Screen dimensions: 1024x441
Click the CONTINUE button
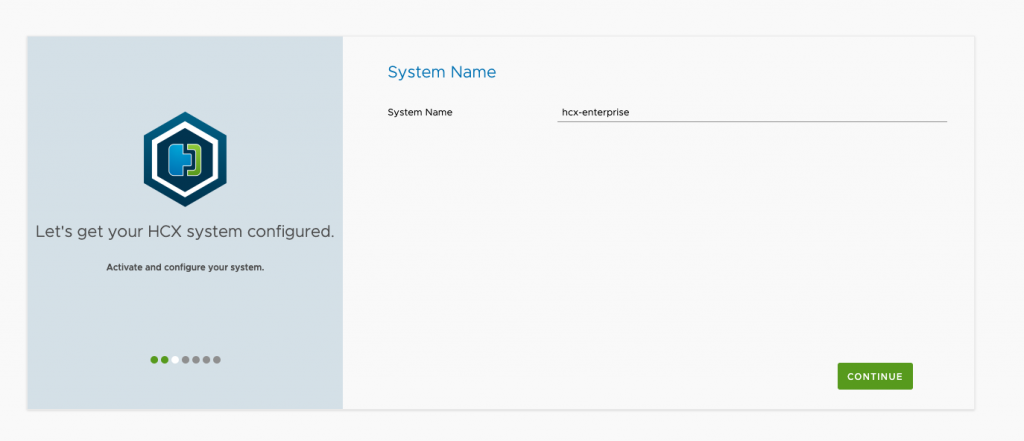[875, 376]
